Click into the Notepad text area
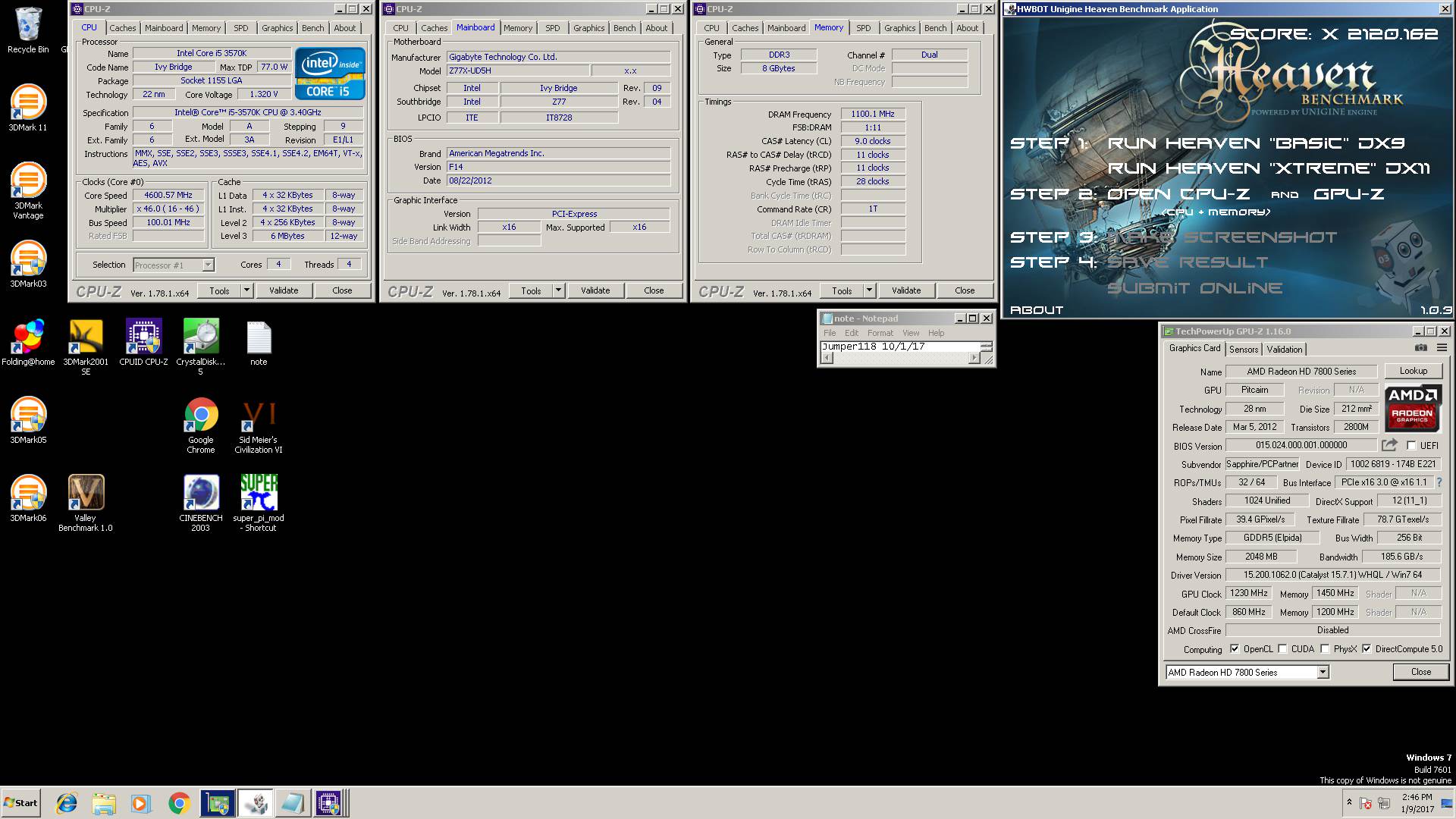1456x819 pixels. coord(900,347)
